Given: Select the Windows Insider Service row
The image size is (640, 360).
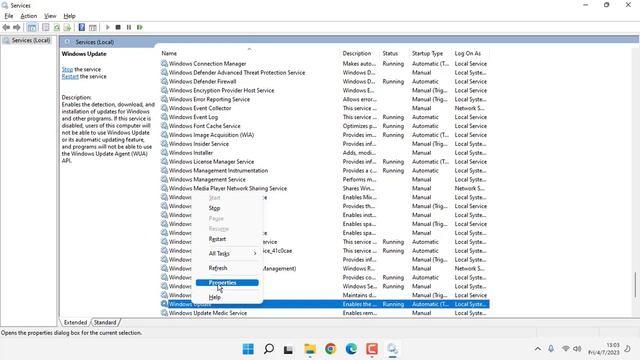Looking at the screenshot, I should [x=324, y=144].
